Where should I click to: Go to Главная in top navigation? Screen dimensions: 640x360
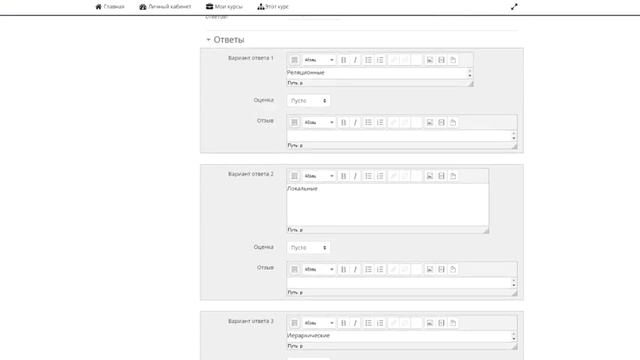110,7
